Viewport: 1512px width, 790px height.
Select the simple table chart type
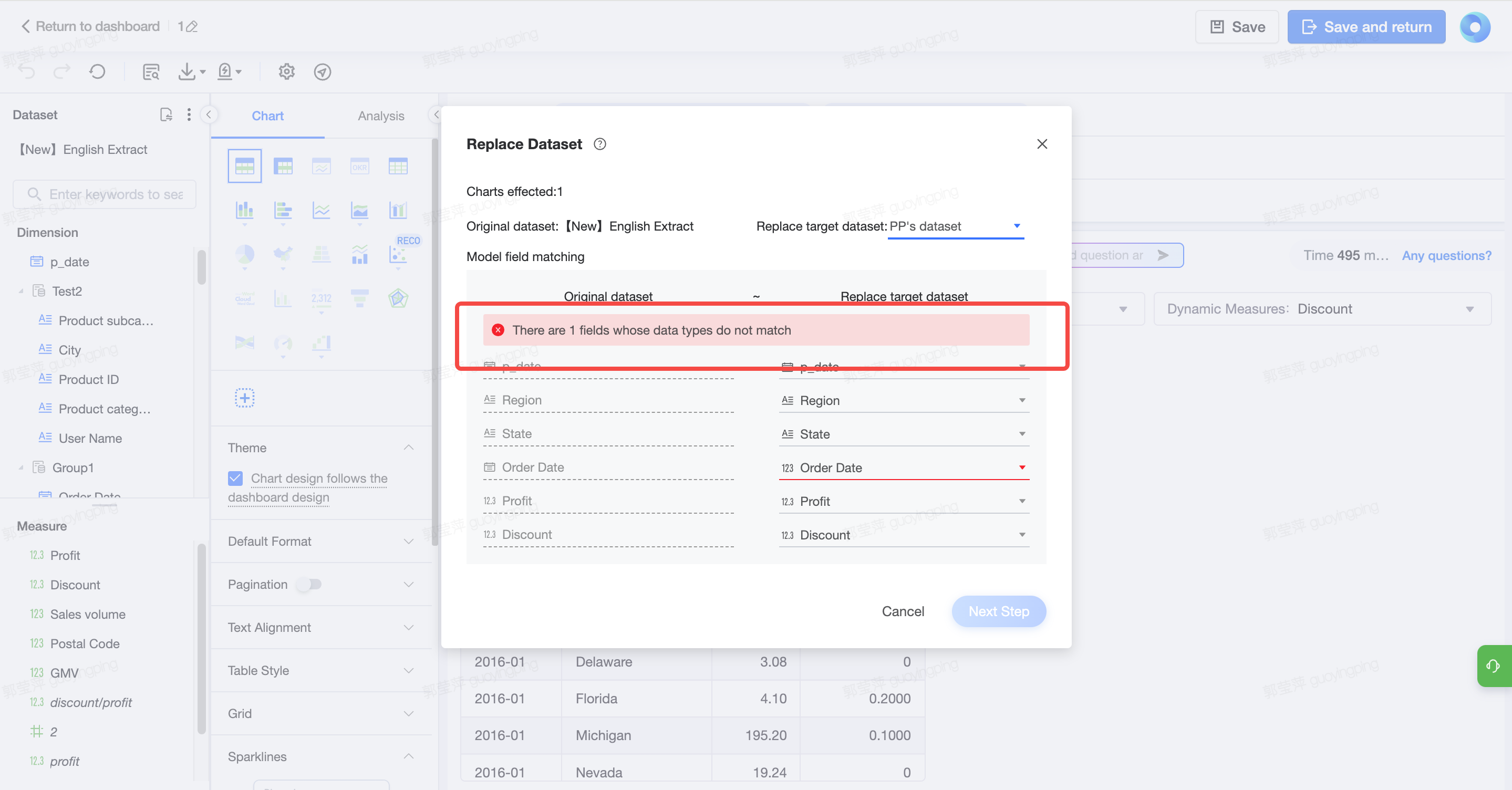245,166
